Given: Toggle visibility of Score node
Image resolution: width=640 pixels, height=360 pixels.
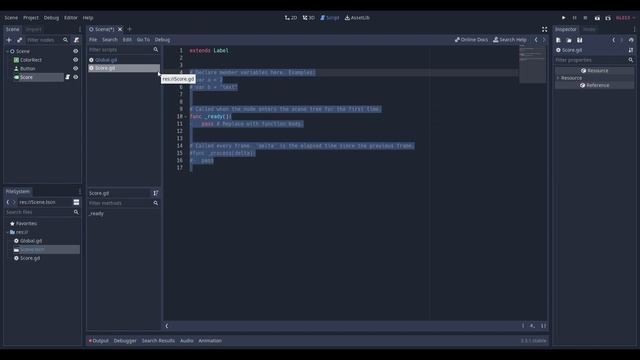Looking at the screenshot, I should (76, 77).
